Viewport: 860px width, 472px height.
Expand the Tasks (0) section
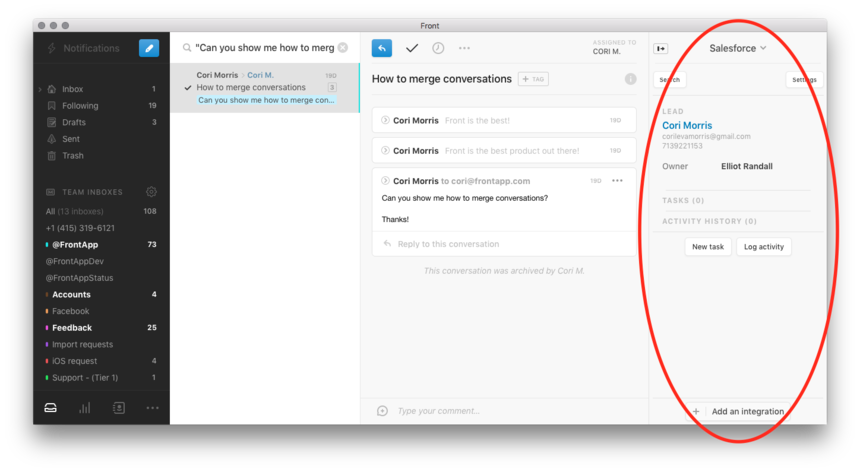pyautogui.click(x=683, y=201)
